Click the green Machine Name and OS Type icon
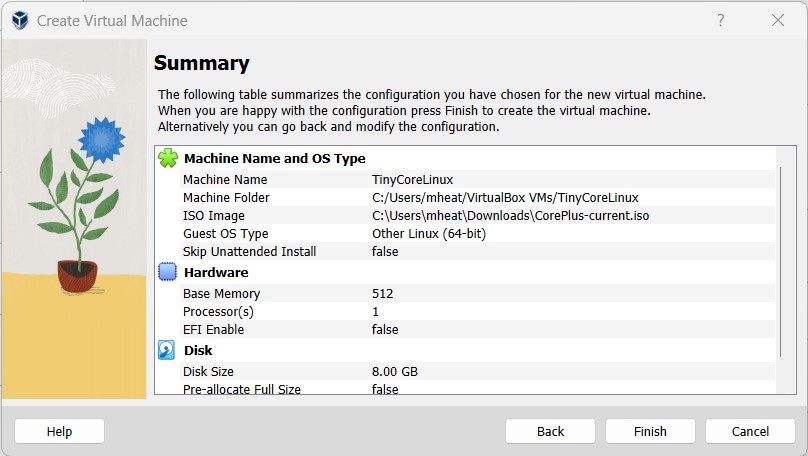 tap(167, 158)
